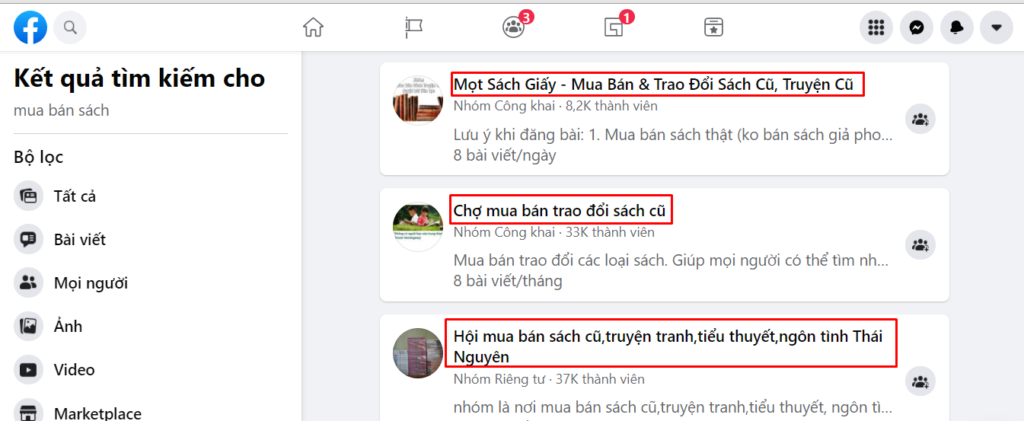Select the Video filter
This screenshot has width=1024, height=421.
(150, 370)
